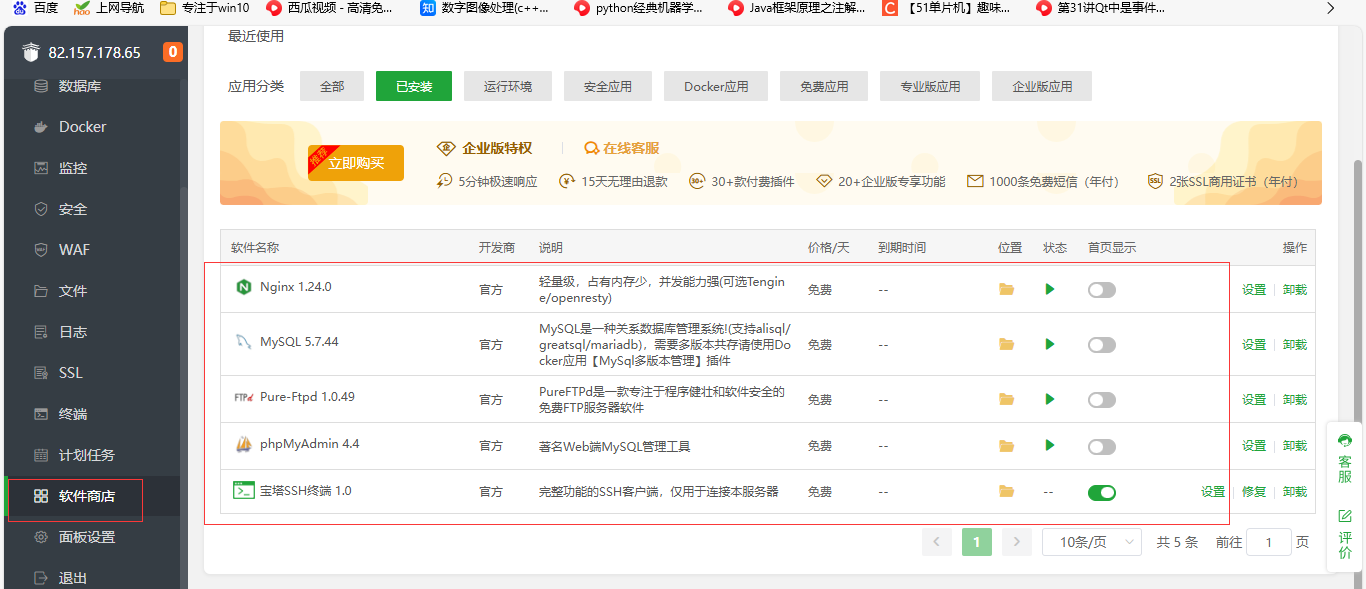Enable homepage display for MySQL
This screenshot has height=589, width=1366.
pos(1101,345)
